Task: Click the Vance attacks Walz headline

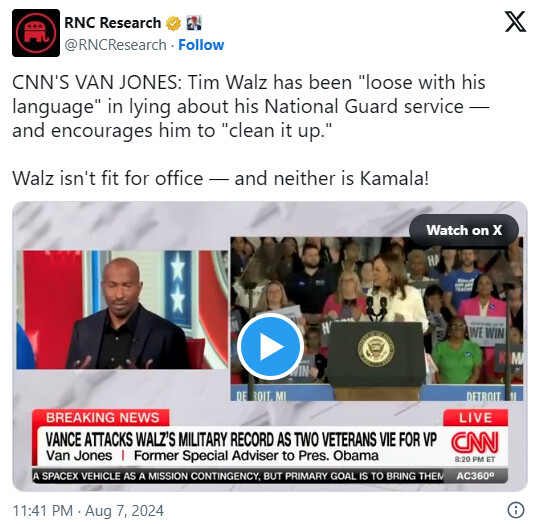Action: tap(241, 440)
